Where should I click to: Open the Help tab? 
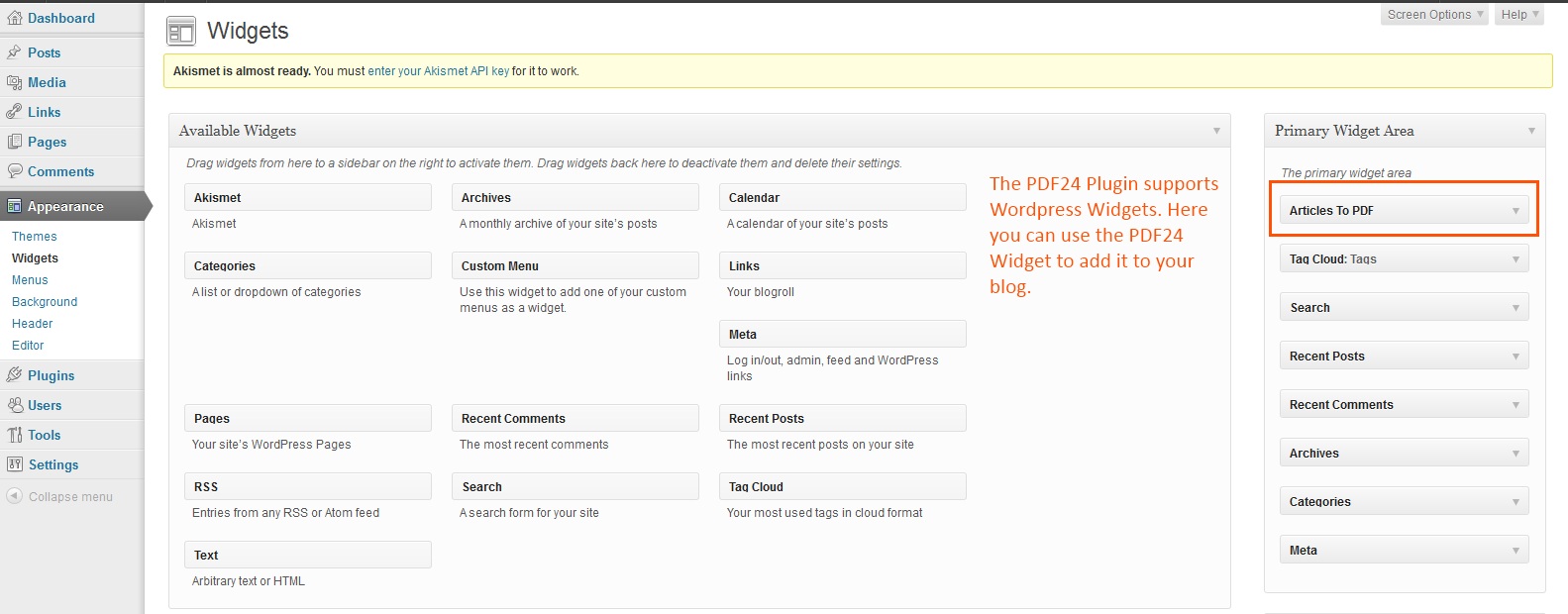pyautogui.click(x=1519, y=15)
